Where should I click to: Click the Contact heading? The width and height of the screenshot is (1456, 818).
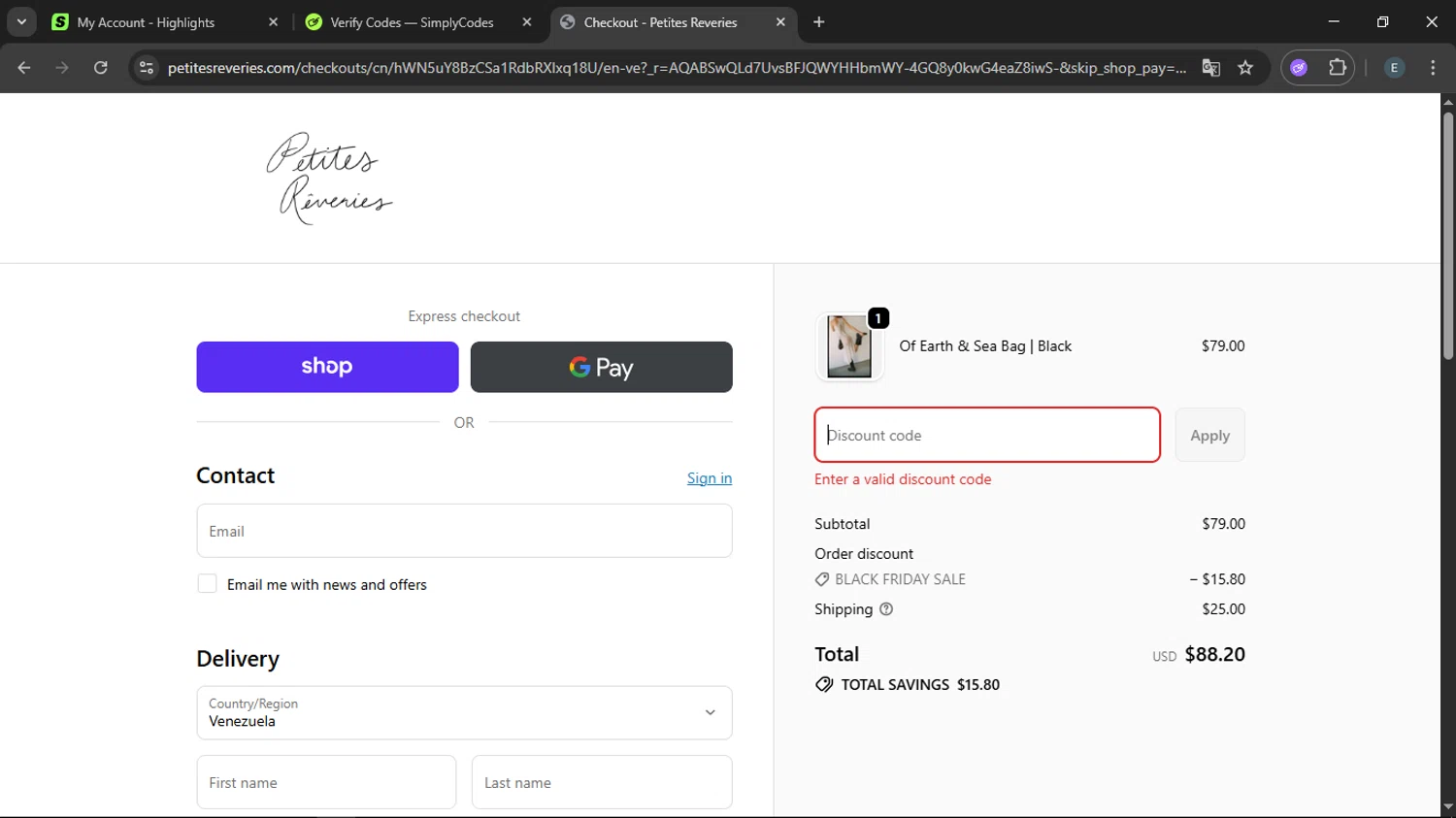236,475
